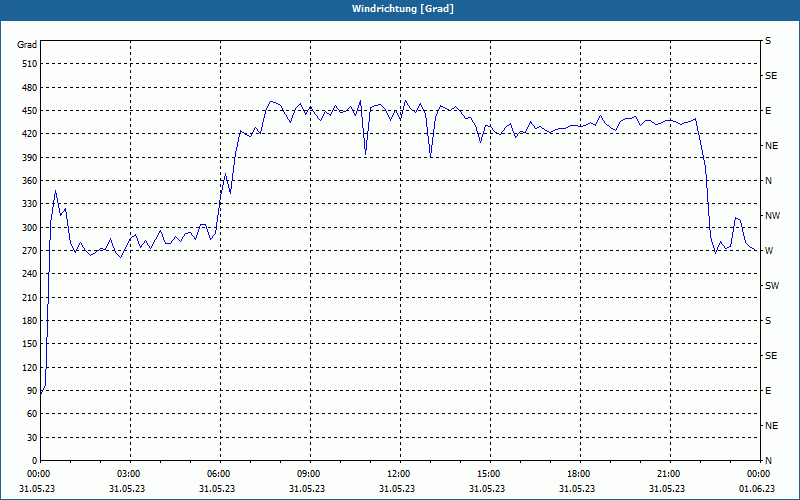Select the N label at the 360 level
800x500 pixels.
[x=768, y=181]
